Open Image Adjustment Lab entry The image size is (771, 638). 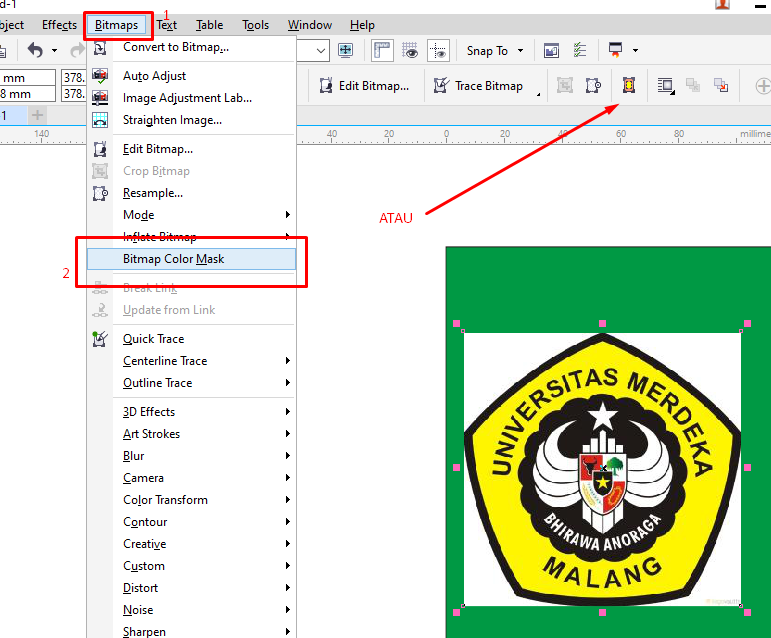(x=192, y=98)
